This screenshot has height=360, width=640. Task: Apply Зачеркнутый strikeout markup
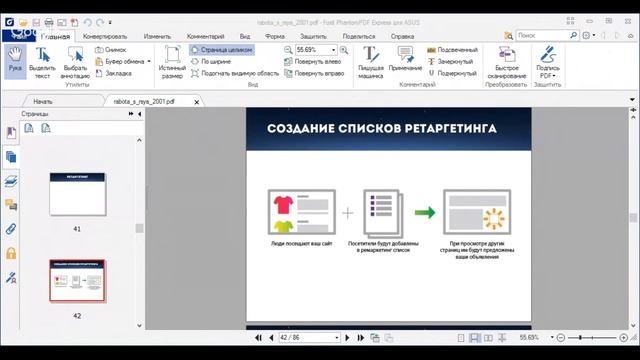pos(450,62)
